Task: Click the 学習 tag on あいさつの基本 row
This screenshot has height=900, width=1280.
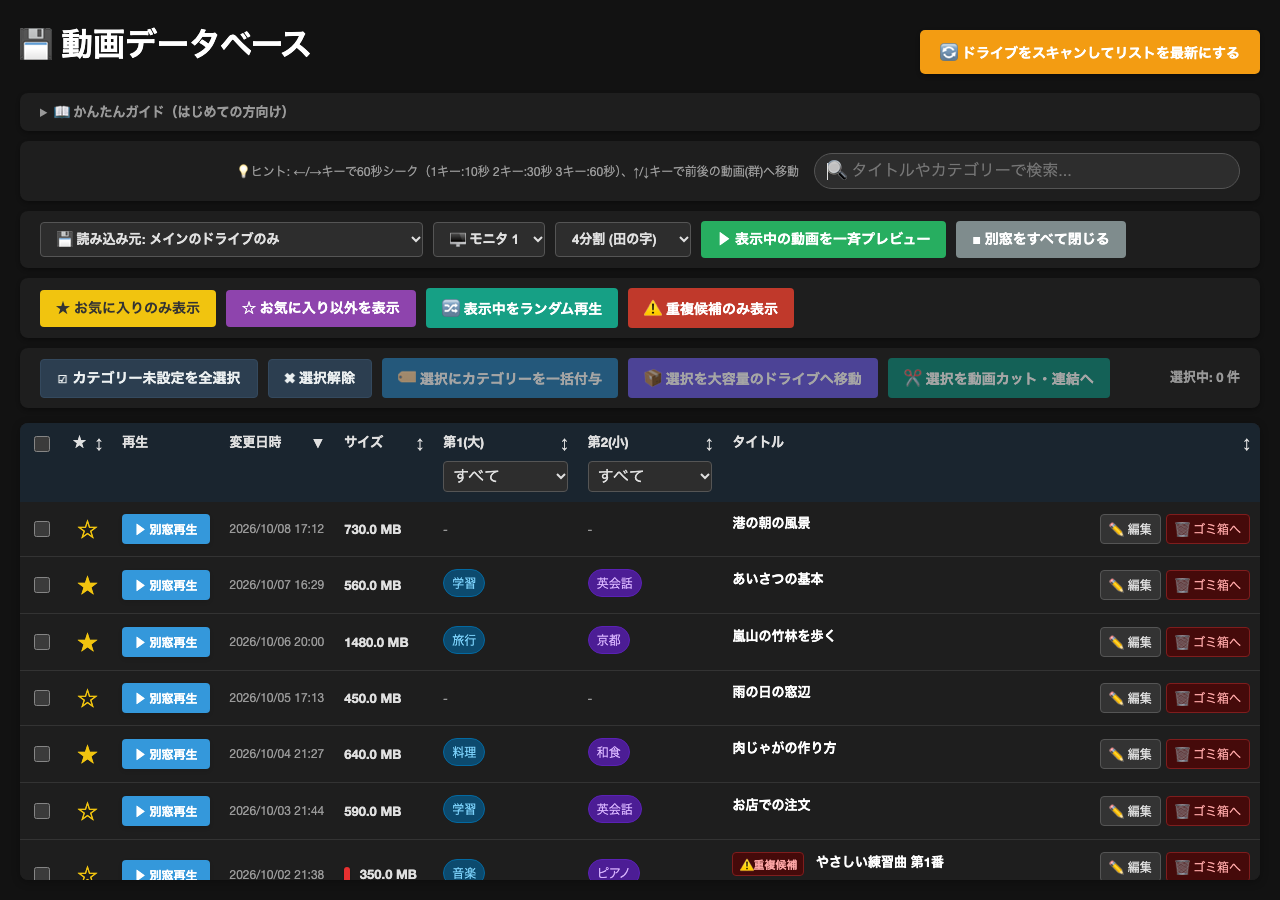Action: coord(464,583)
